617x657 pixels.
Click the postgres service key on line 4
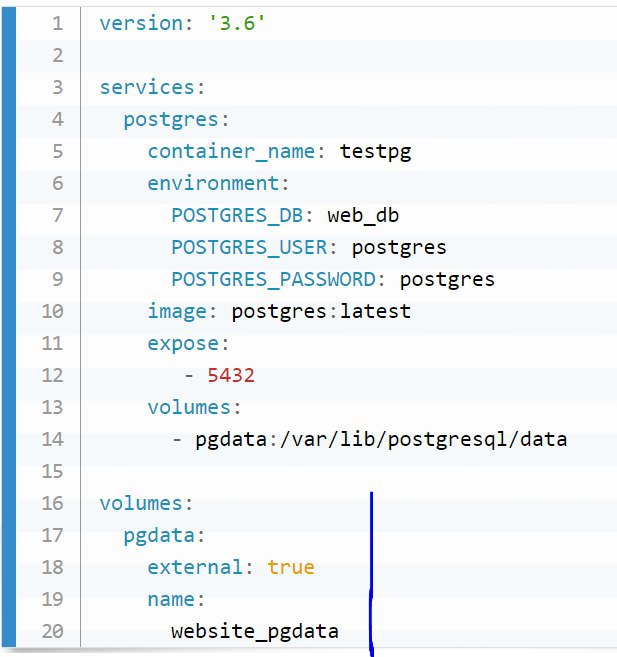pos(171,120)
